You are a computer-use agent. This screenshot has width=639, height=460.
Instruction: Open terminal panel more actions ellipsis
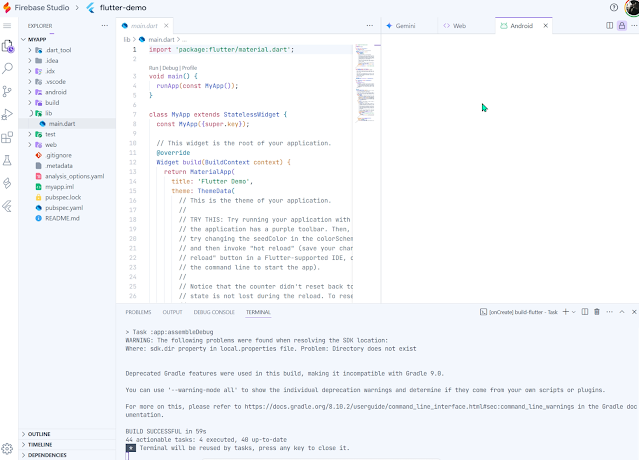(x=610, y=312)
